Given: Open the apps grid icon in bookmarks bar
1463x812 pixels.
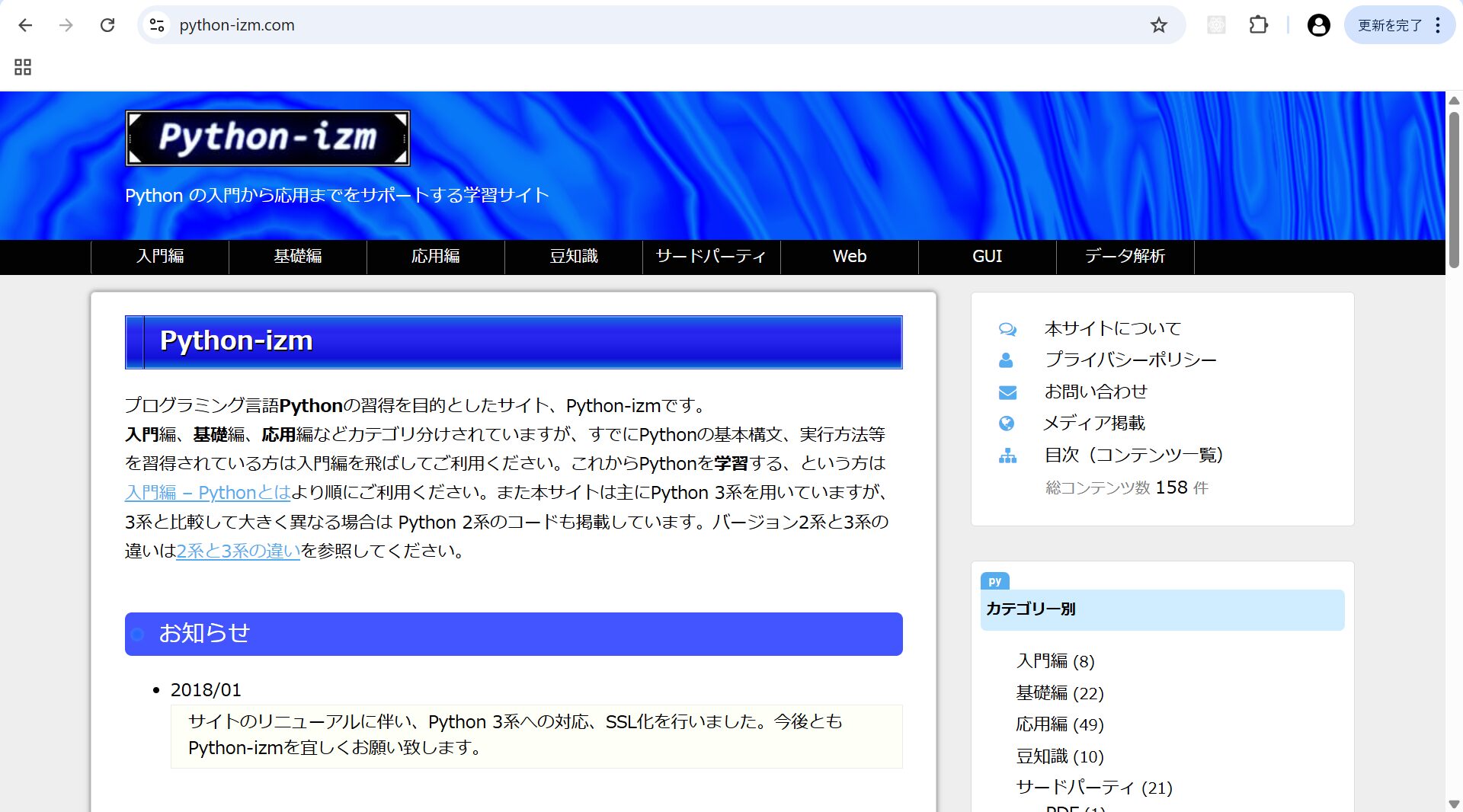Looking at the screenshot, I should (x=23, y=67).
